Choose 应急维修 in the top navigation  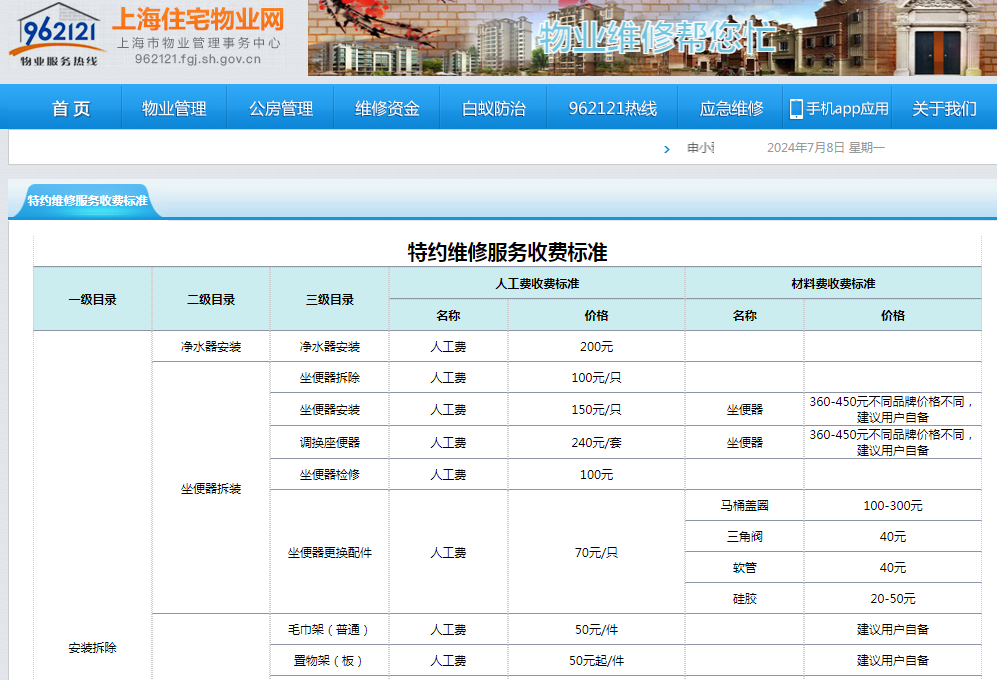point(731,109)
